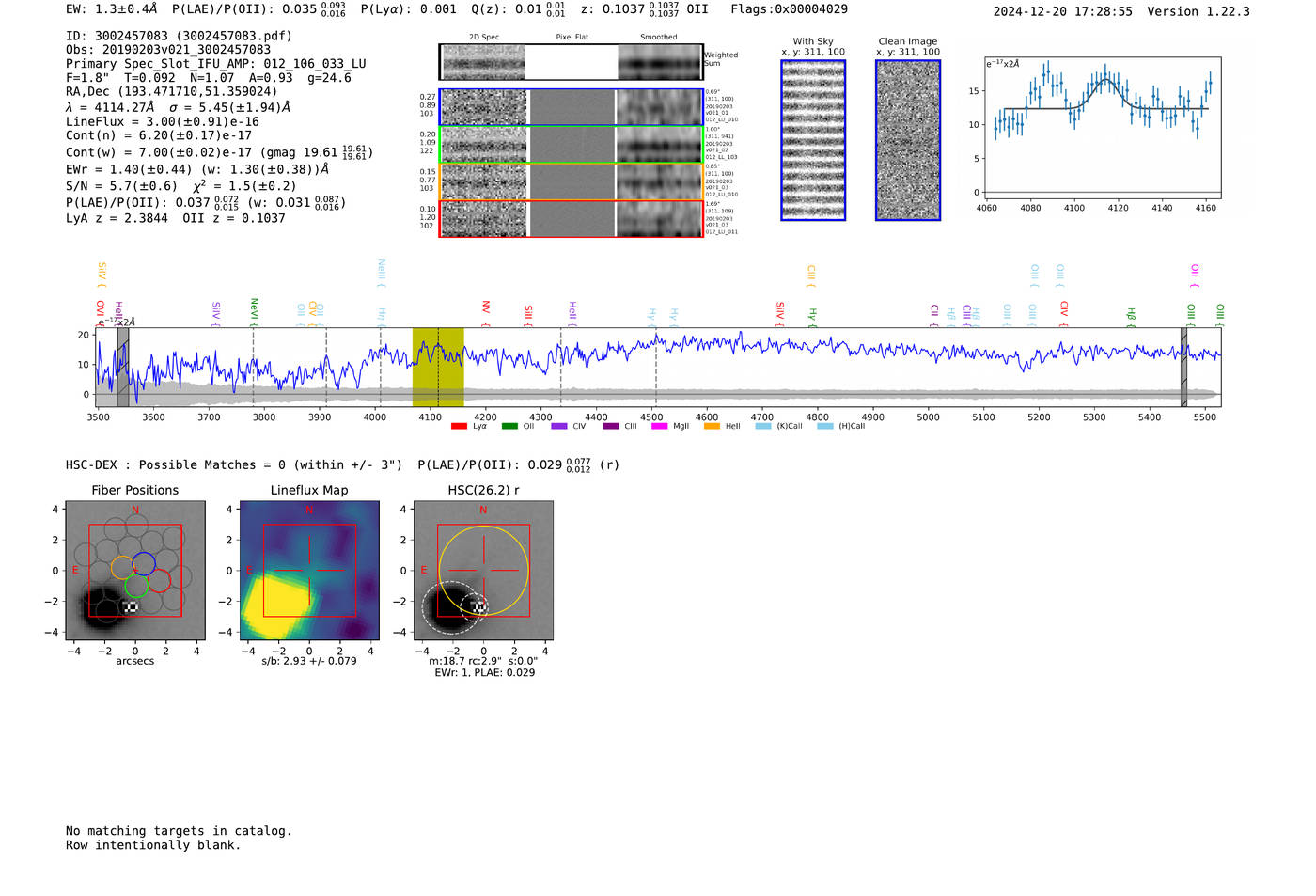Viewport: 1316px width, 896px height.
Task: Select the green-bordered 2D spectrum row
Action: point(572,145)
